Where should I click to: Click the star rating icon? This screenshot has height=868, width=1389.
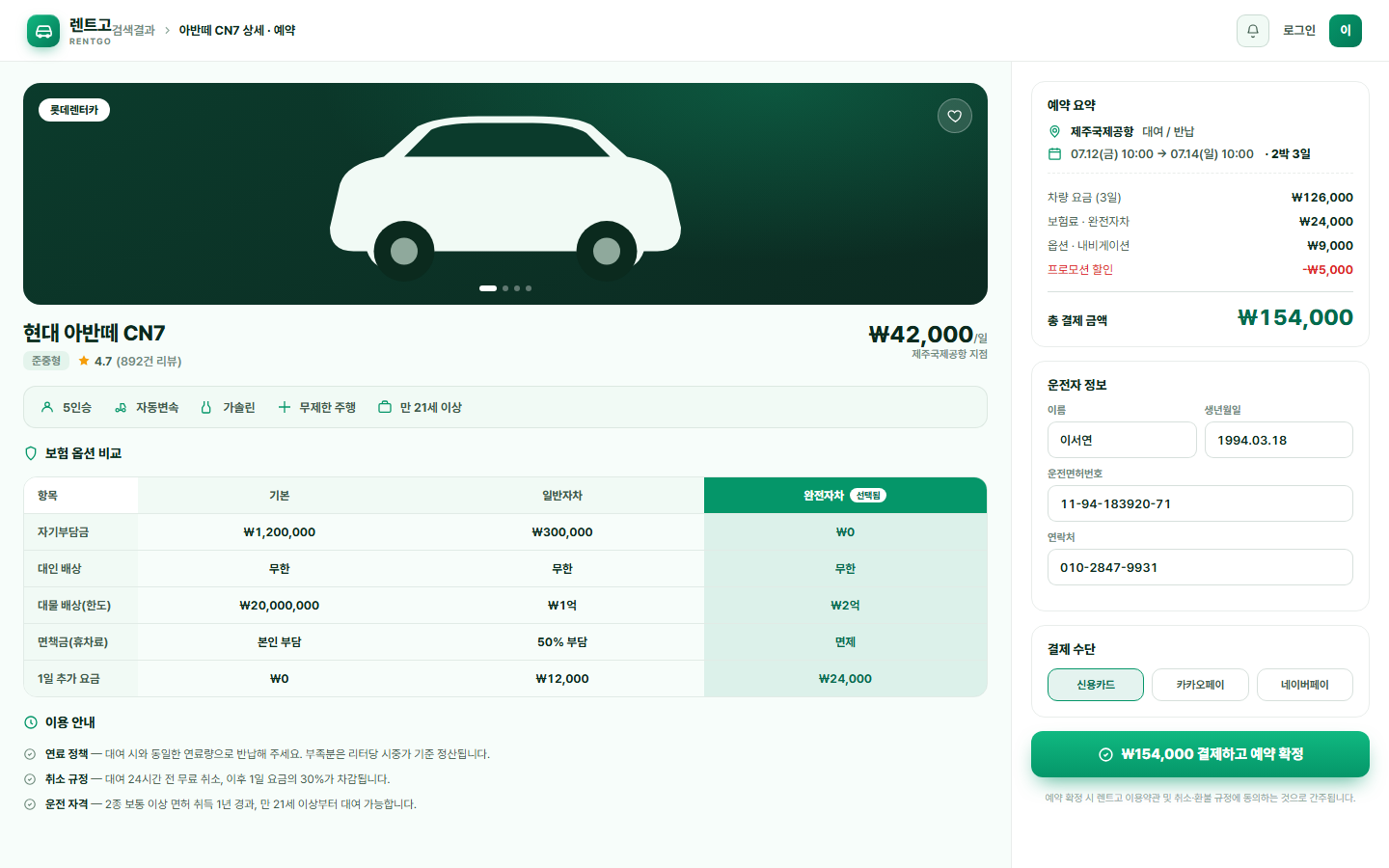tap(84, 361)
